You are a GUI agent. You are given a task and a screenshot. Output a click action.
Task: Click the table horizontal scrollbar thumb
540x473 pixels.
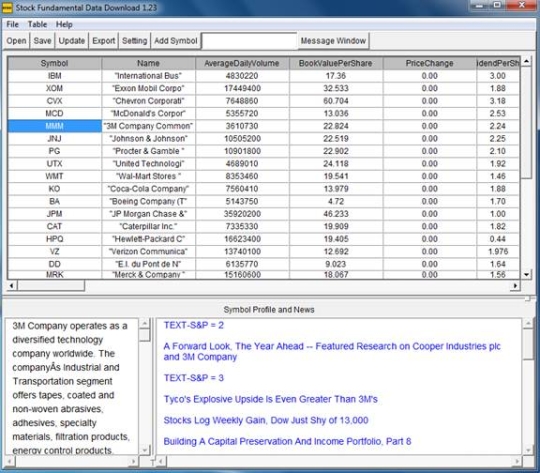pos(51,286)
